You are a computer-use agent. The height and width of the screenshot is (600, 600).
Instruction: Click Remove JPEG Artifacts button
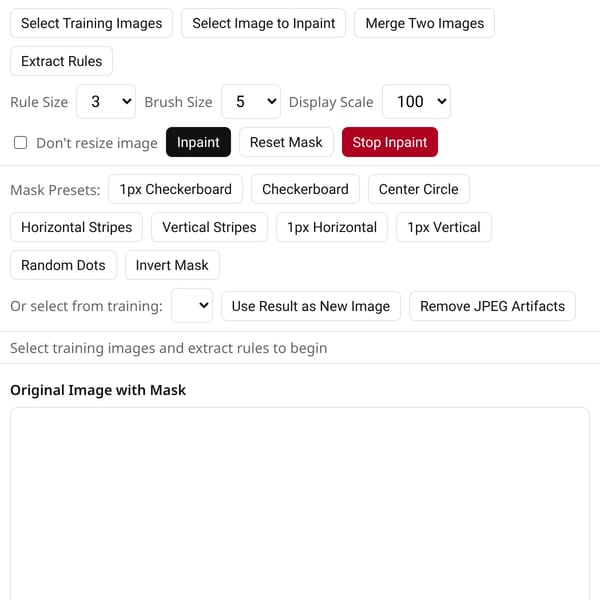point(492,306)
